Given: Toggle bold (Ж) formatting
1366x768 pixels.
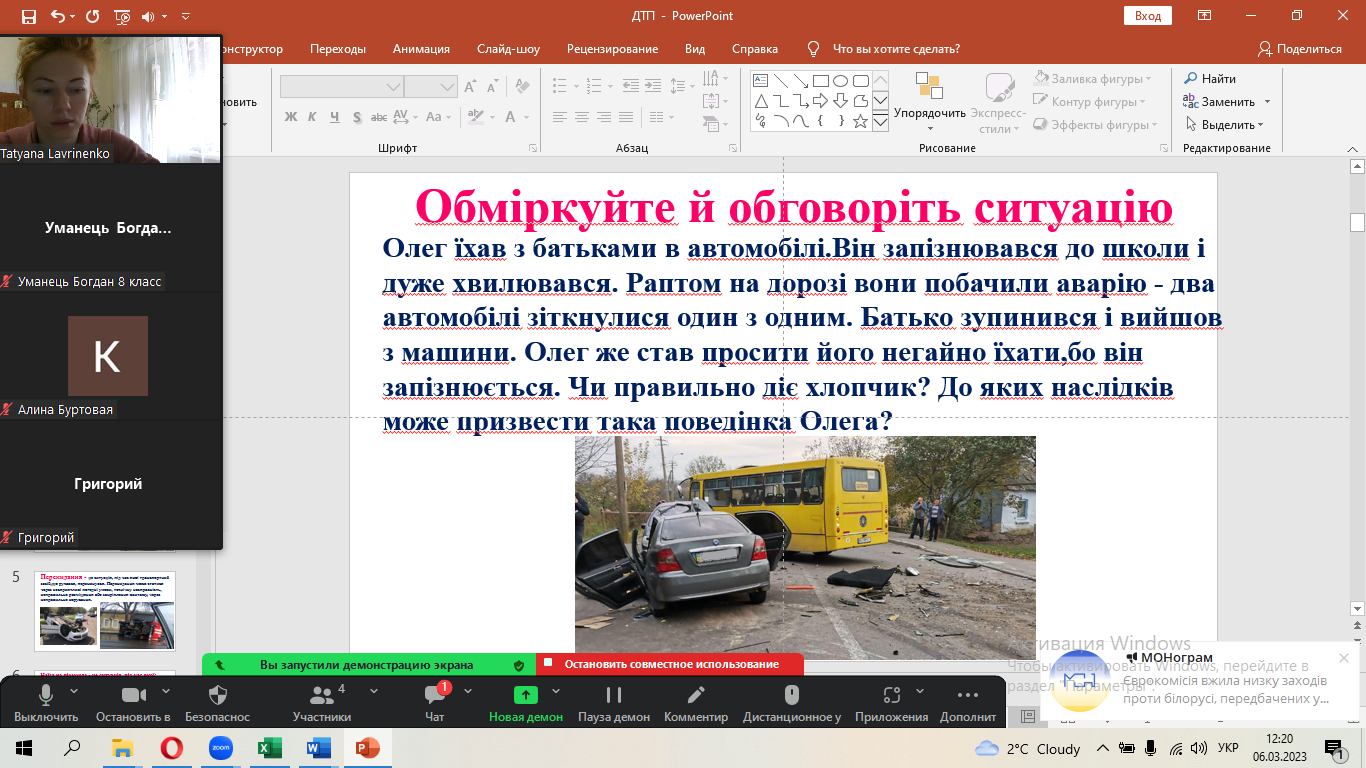Looking at the screenshot, I should (291, 116).
